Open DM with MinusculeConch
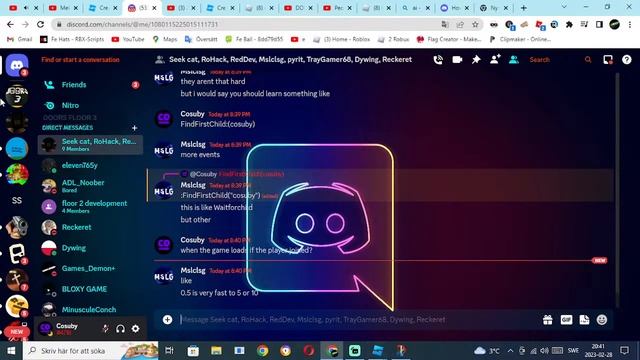This screenshot has height=360, width=640. point(91,309)
